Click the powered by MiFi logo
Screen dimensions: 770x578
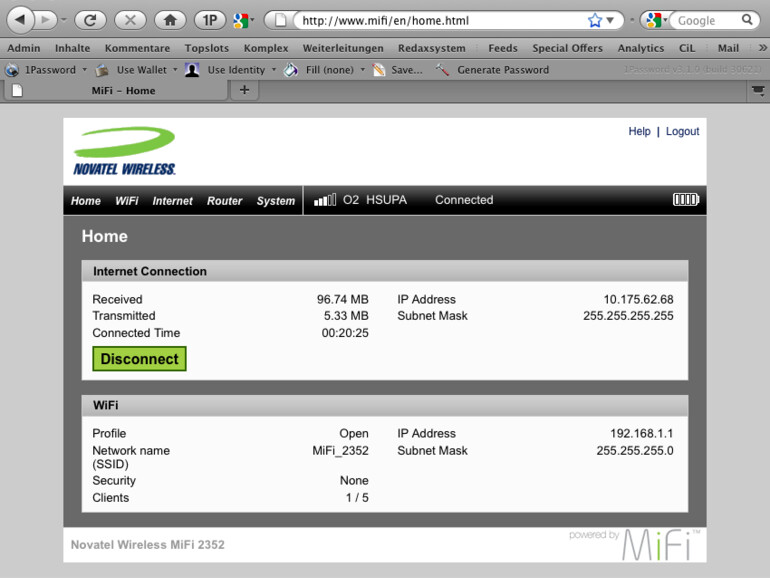coord(634,545)
